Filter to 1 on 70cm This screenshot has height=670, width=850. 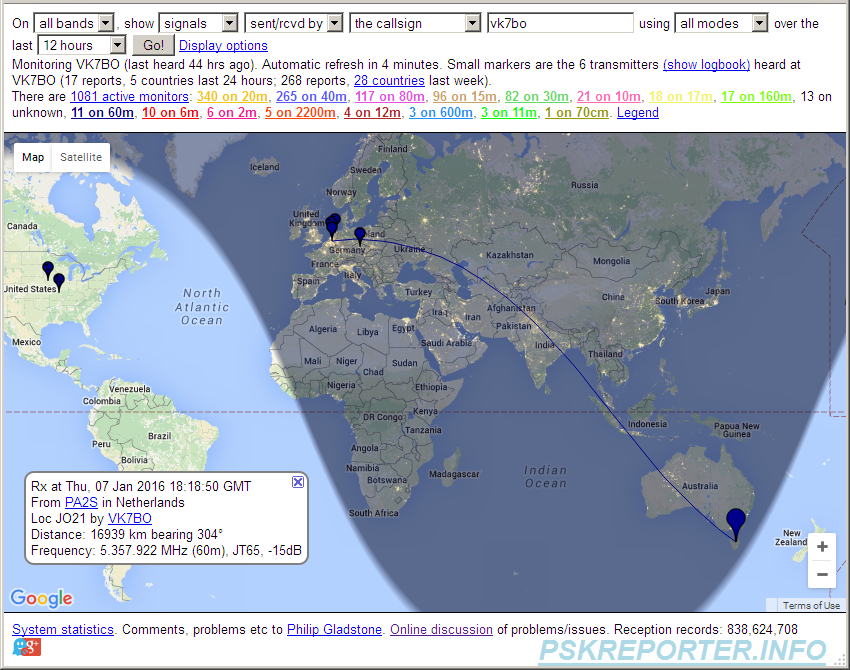[x=577, y=113]
